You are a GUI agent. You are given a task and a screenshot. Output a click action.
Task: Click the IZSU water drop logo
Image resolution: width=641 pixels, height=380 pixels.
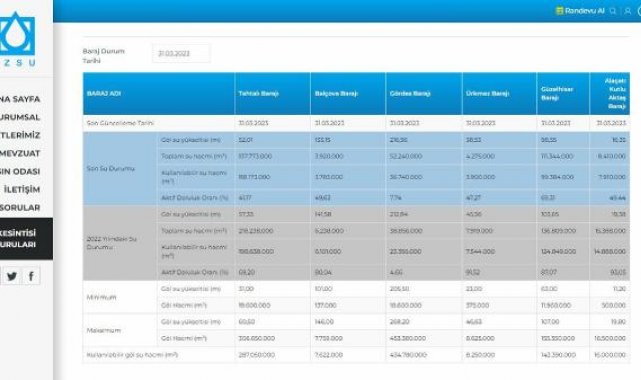(17, 34)
